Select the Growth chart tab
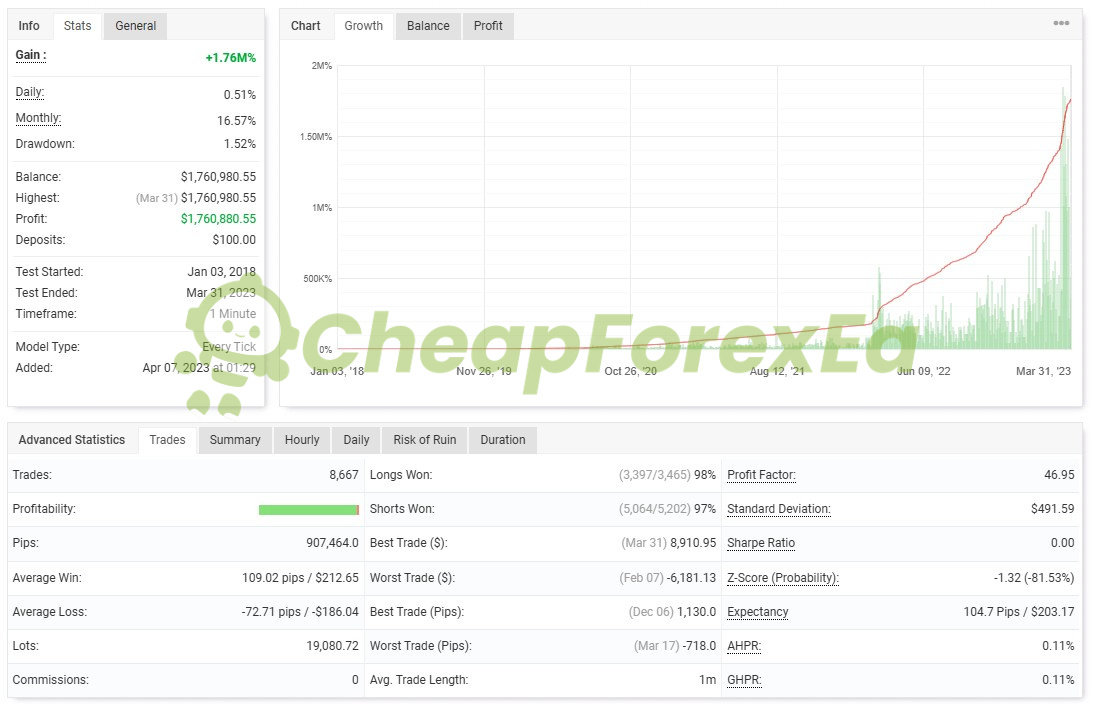This screenshot has width=1093, height=704. click(363, 26)
